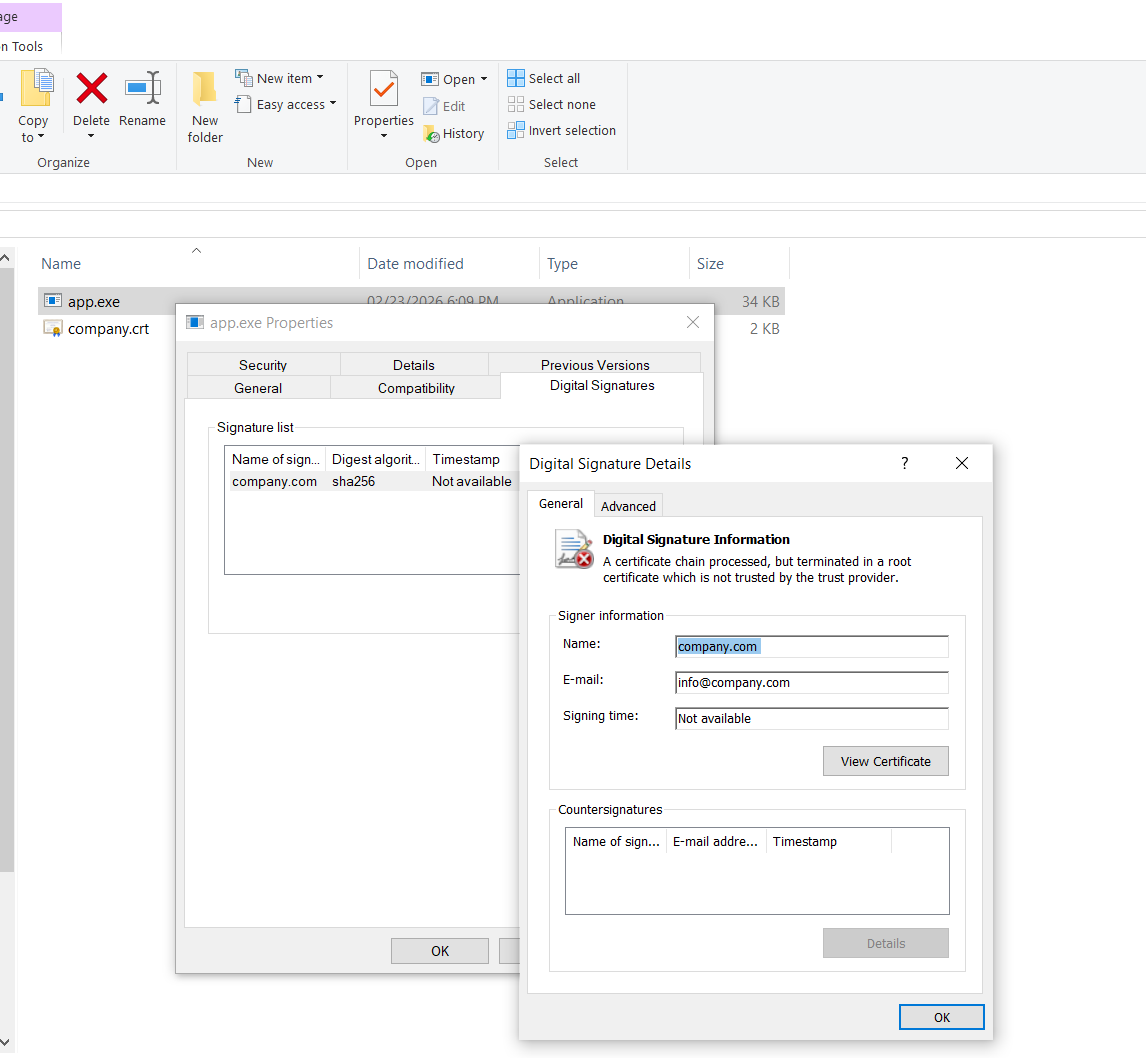Screen dimensions: 1146x1058
Task: Dismiss Digital Signature Details with OK
Action: 941,1016
